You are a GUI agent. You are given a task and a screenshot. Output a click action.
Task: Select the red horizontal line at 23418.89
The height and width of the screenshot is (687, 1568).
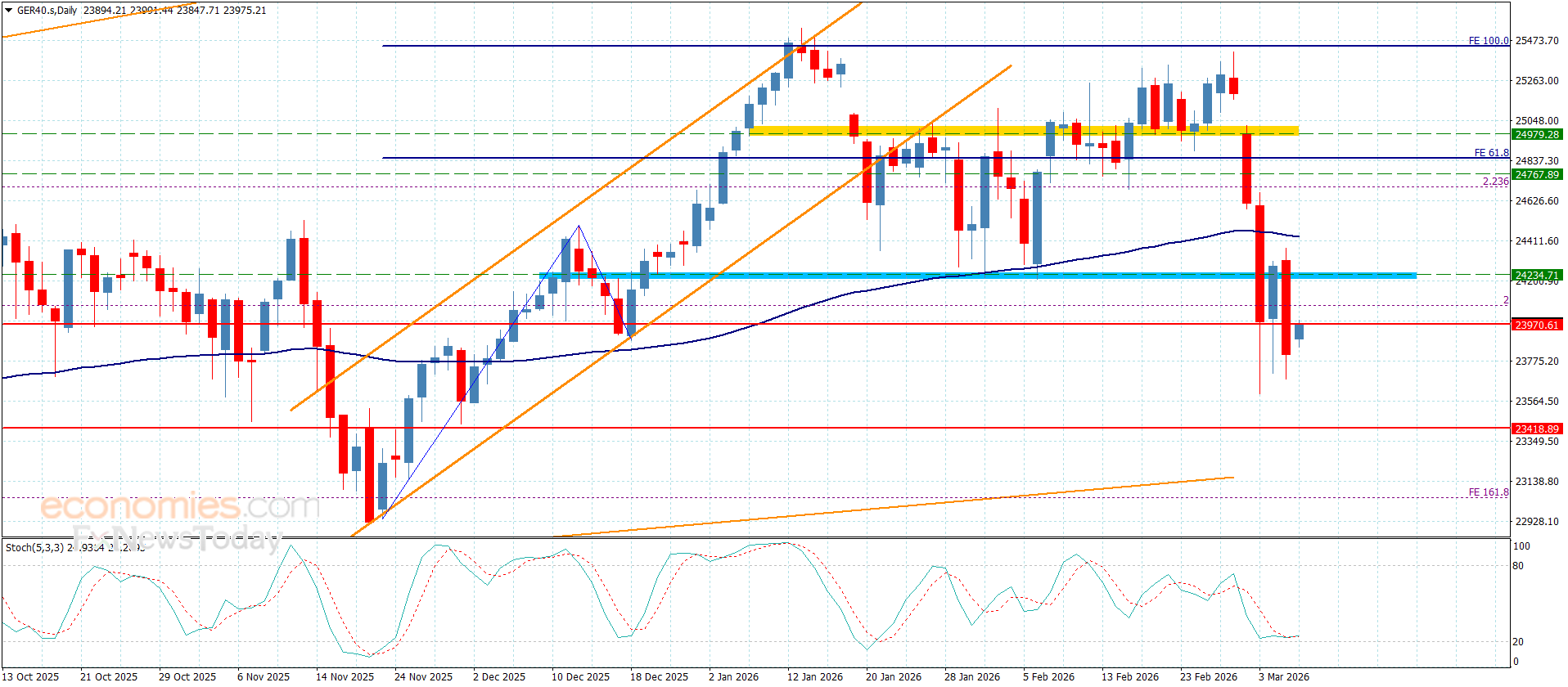click(755, 428)
